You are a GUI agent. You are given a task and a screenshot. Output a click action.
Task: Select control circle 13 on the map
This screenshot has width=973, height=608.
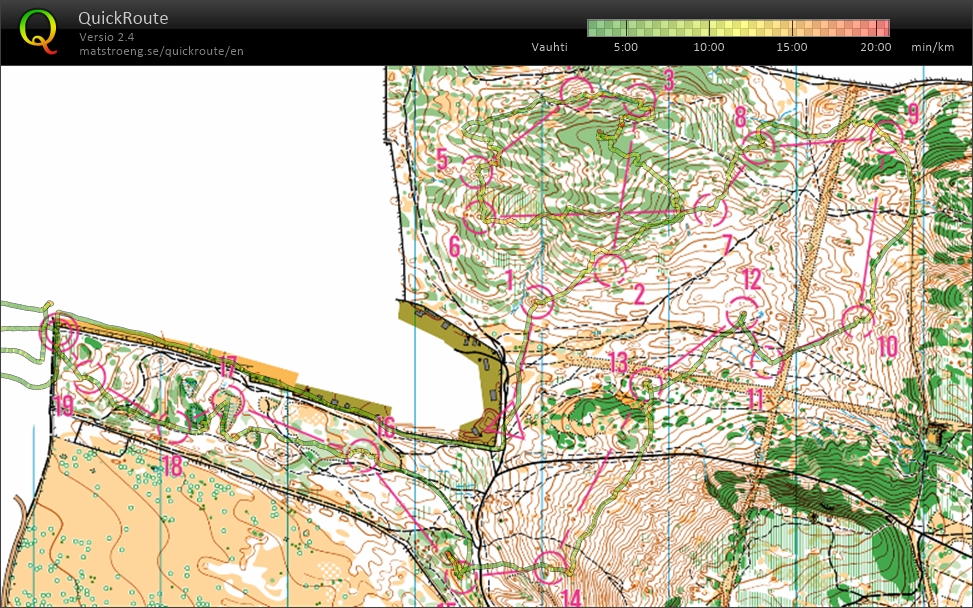pyautogui.click(x=647, y=381)
